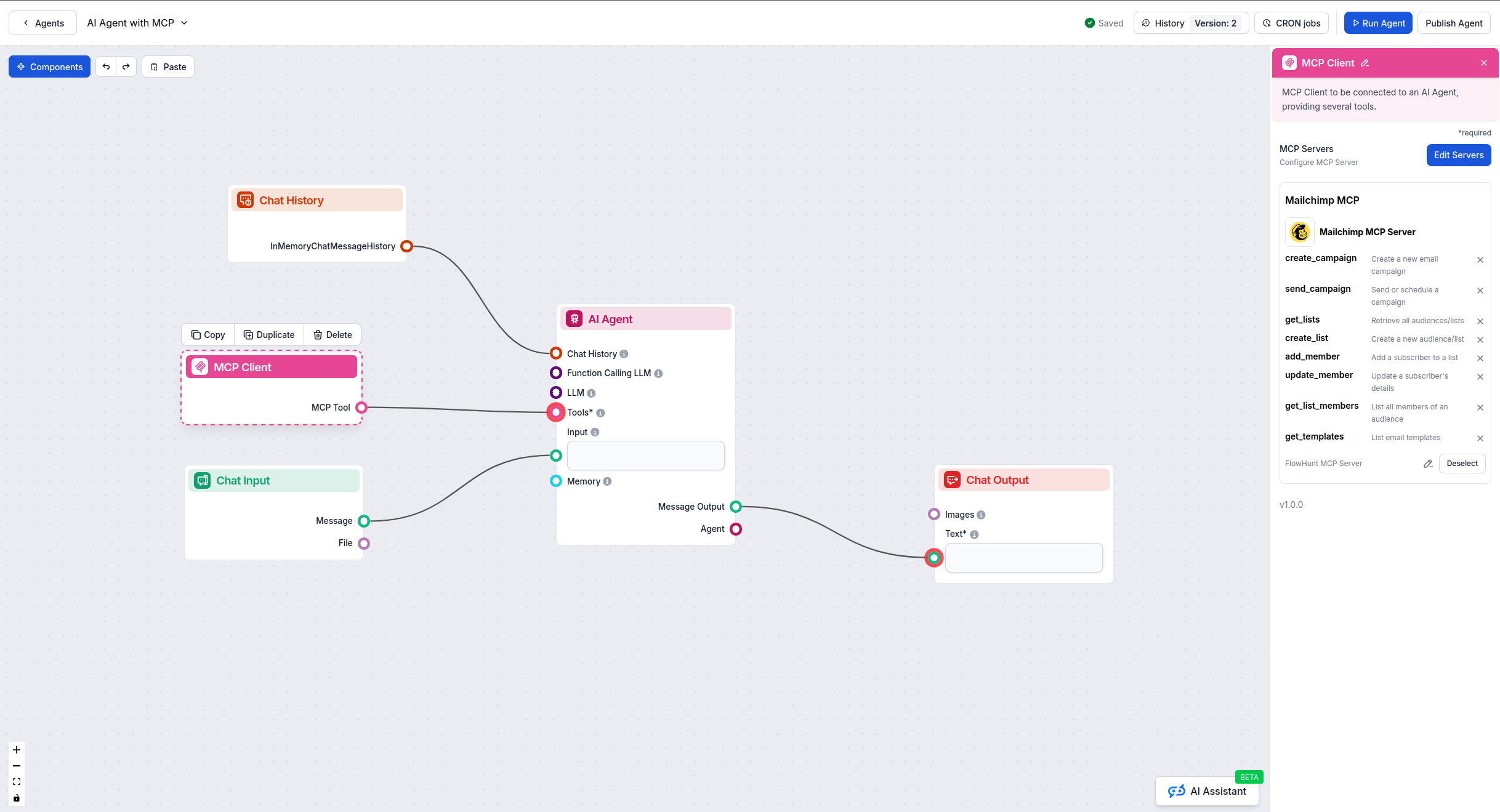The image size is (1500, 812).
Task: Click the Input field on the AI Agent node
Action: click(x=645, y=456)
